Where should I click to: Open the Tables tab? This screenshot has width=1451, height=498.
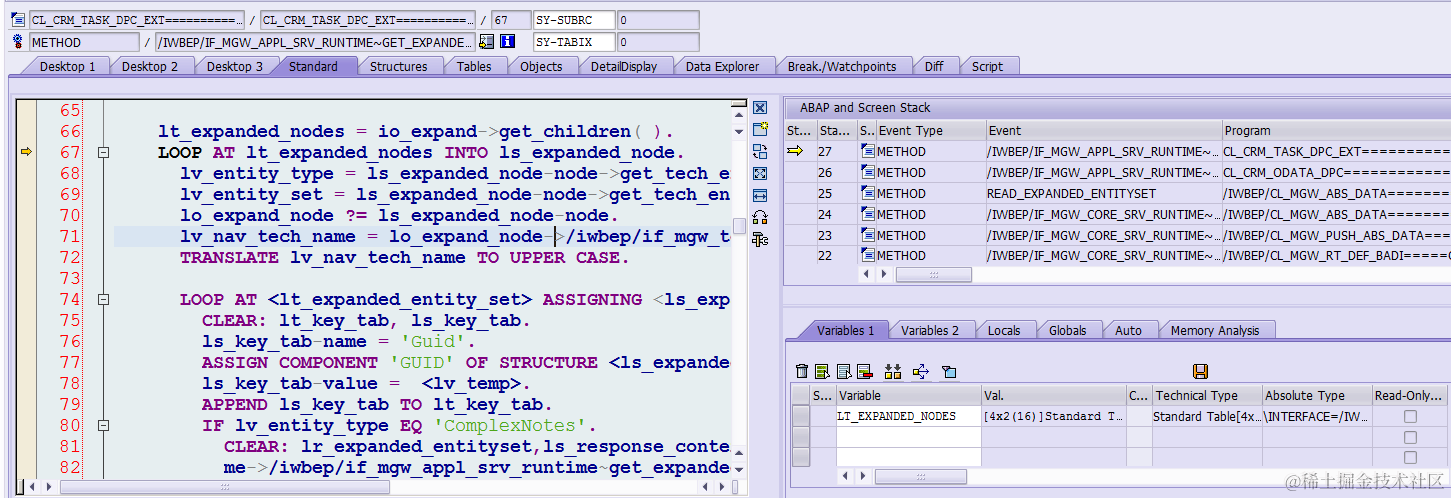pyautogui.click(x=474, y=66)
